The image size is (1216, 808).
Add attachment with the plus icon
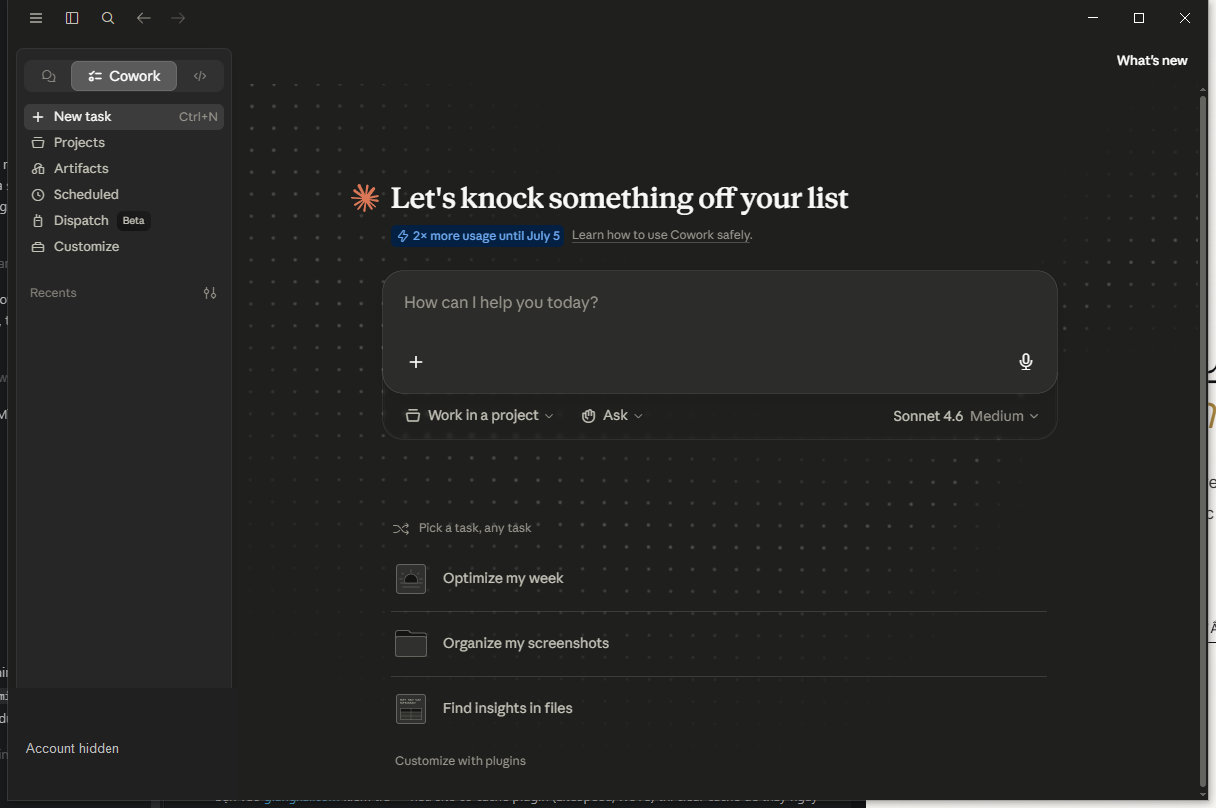416,362
